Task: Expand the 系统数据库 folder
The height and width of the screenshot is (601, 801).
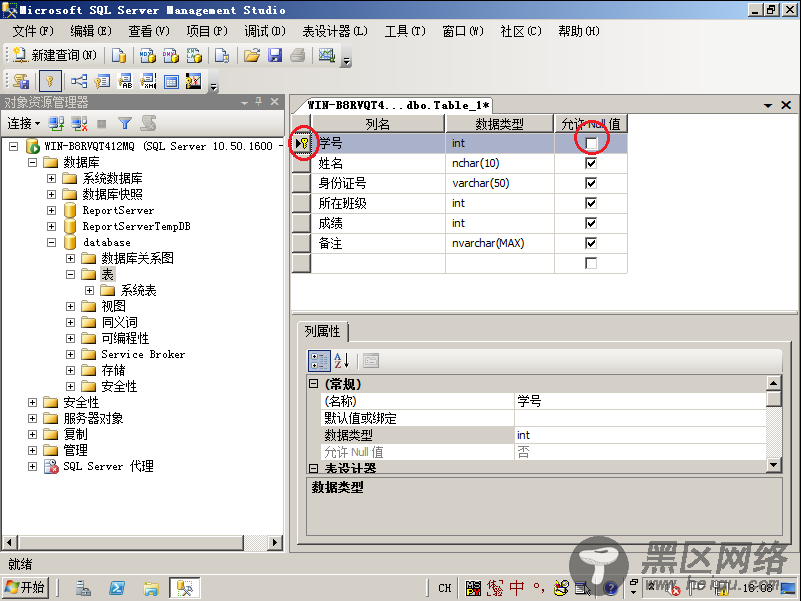Action: (51, 178)
